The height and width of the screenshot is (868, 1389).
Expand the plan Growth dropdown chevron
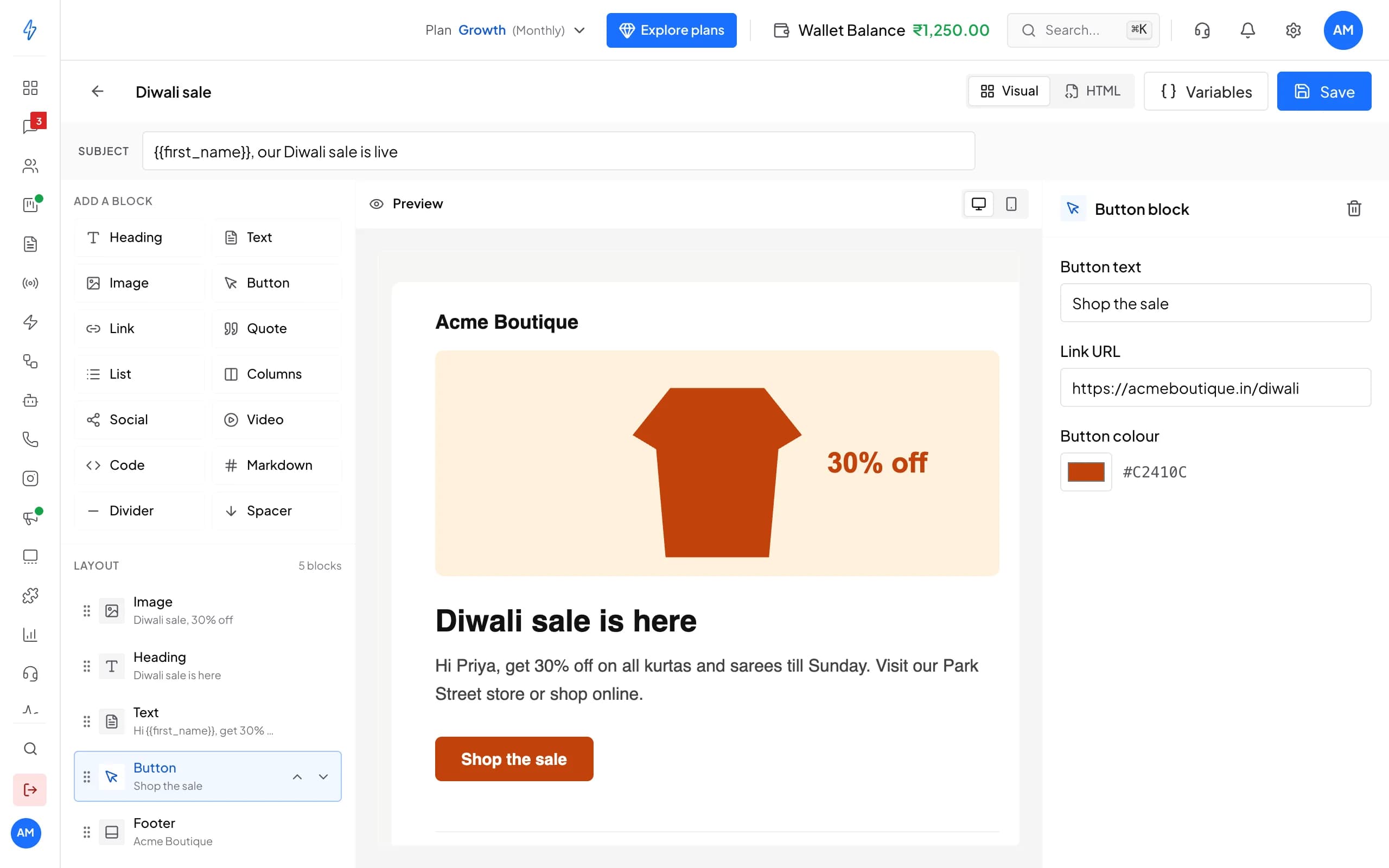pyautogui.click(x=579, y=30)
